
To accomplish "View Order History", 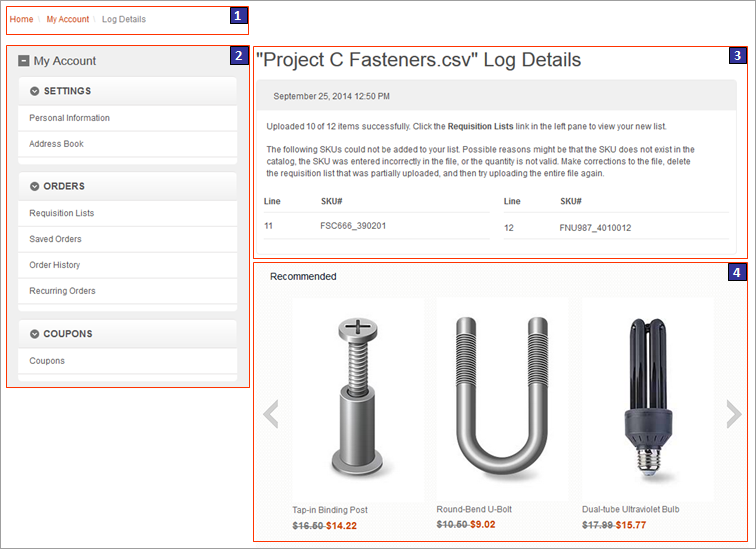I will [55, 265].
